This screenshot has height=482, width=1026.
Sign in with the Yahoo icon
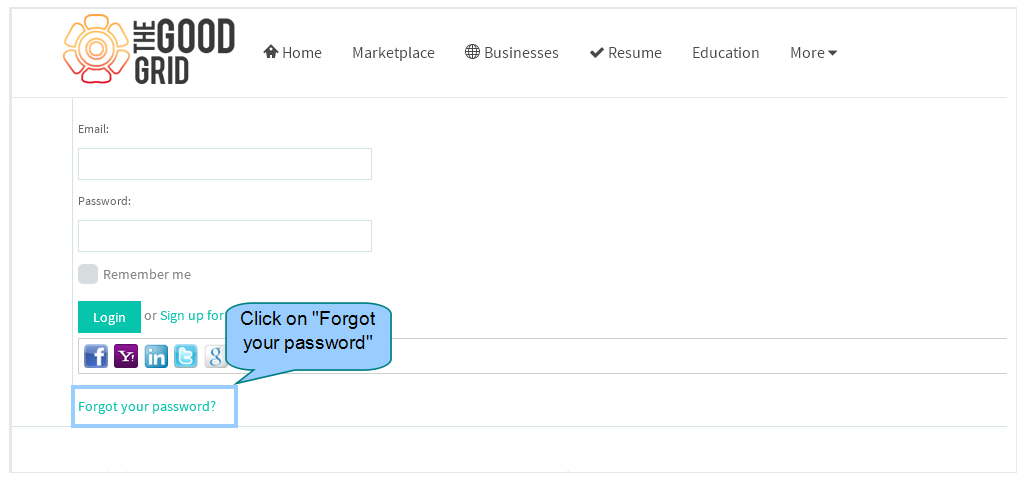126,356
